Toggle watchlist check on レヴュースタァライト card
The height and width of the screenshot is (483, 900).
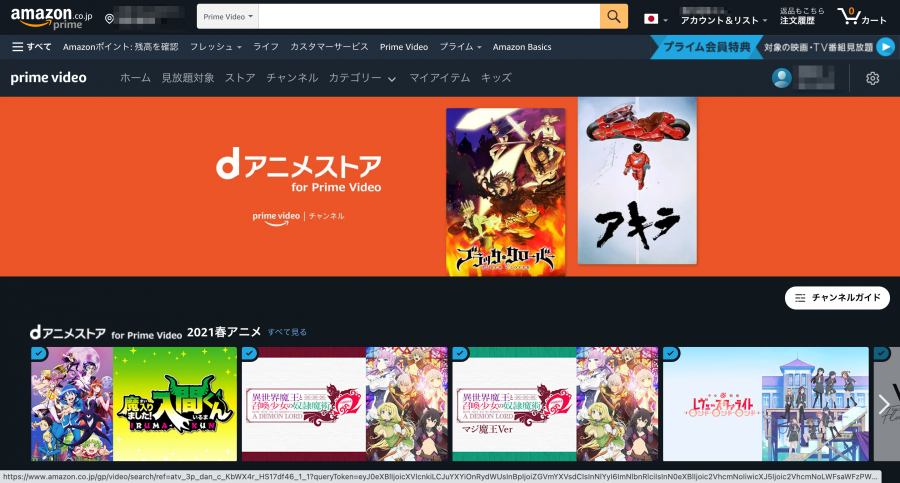[671, 353]
